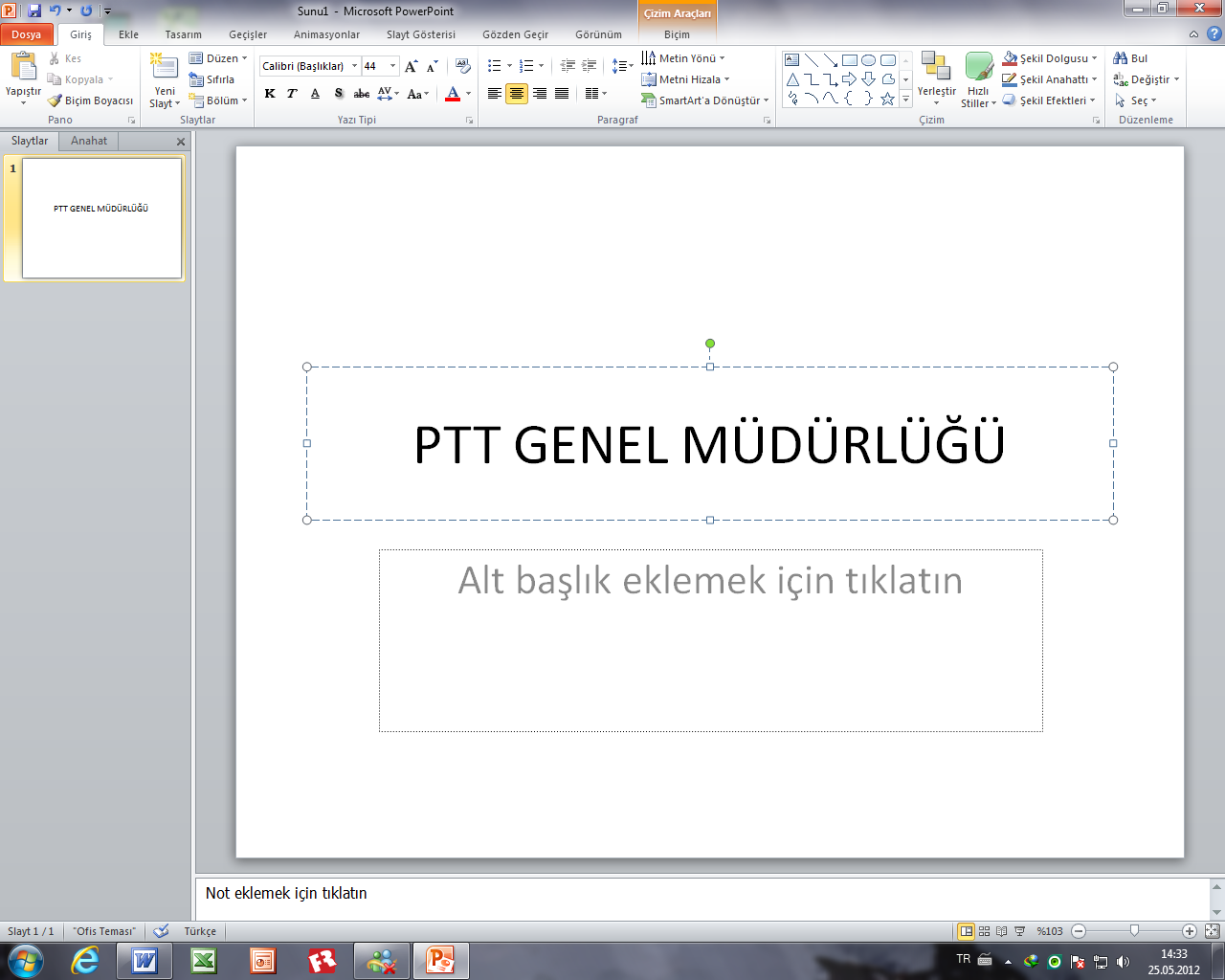Image resolution: width=1225 pixels, height=980 pixels.
Task: Zoom out with the minus button
Action: pyautogui.click(x=1079, y=931)
